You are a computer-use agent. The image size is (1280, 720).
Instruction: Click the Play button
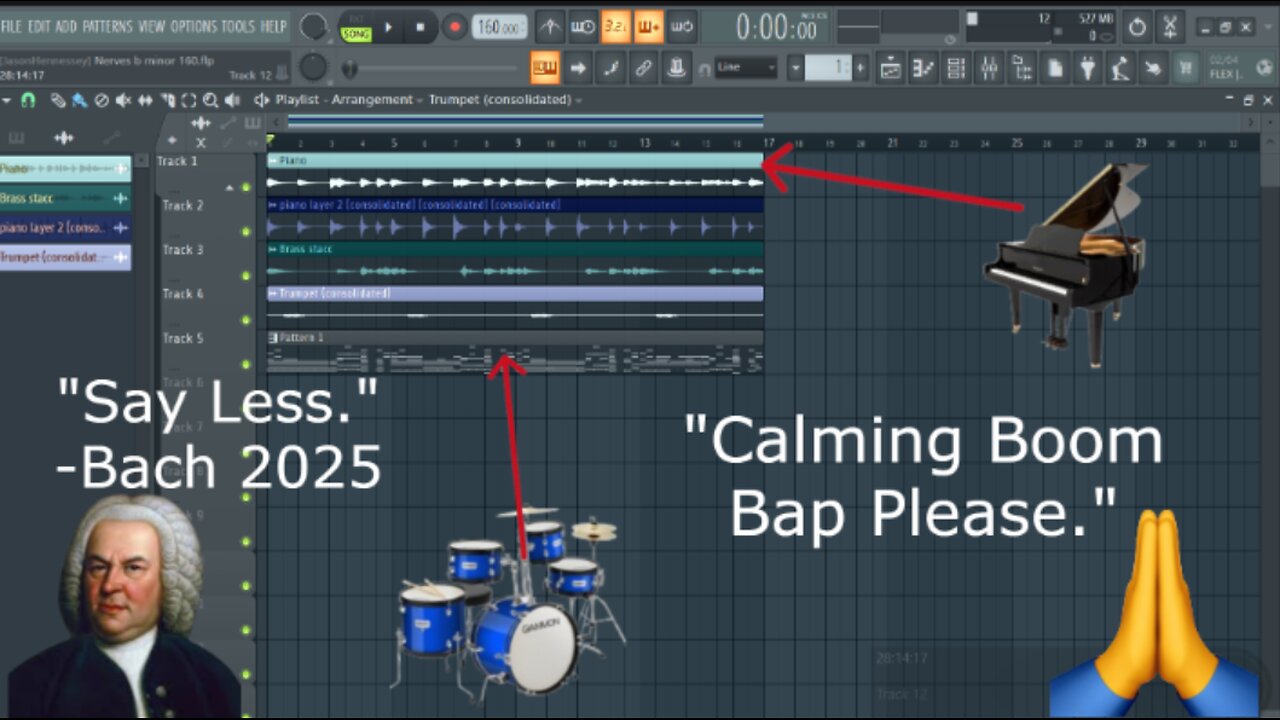tap(389, 27)
